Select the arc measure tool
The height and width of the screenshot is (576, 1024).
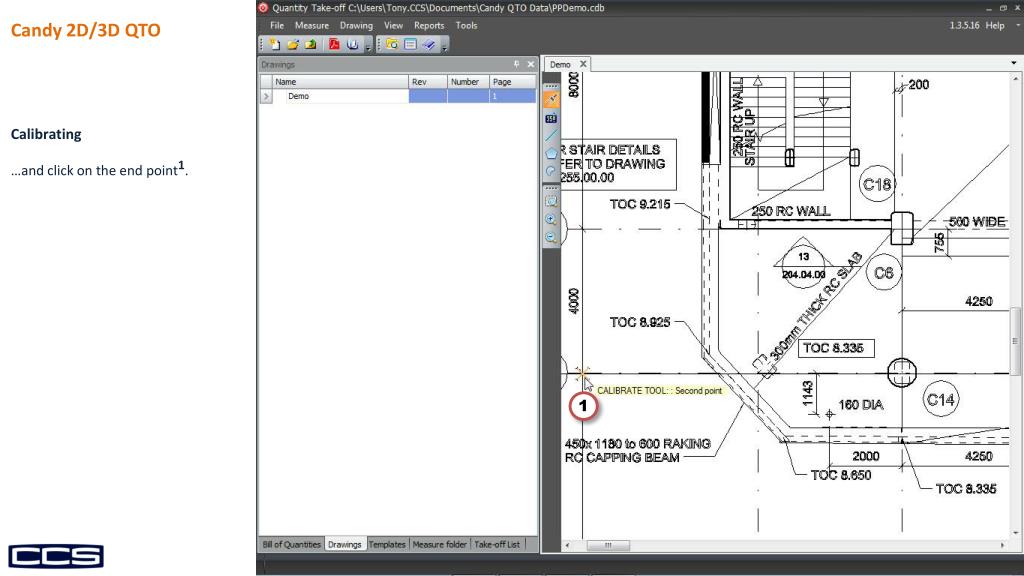tap(551, 170)
